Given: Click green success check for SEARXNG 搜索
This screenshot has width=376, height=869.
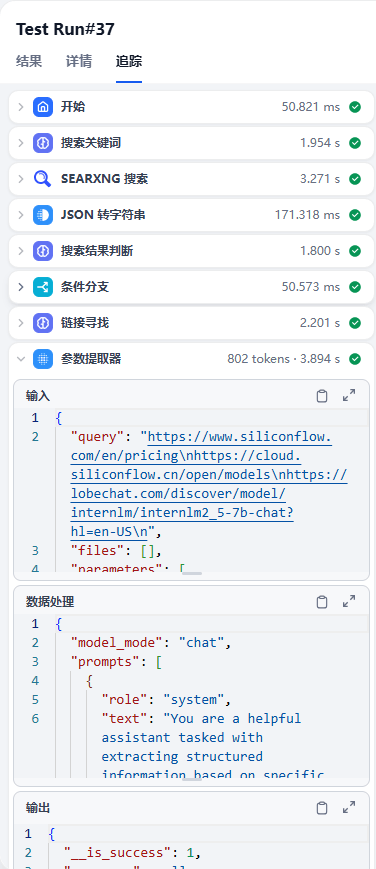Looking at the screenshot, I should point(355,179).
